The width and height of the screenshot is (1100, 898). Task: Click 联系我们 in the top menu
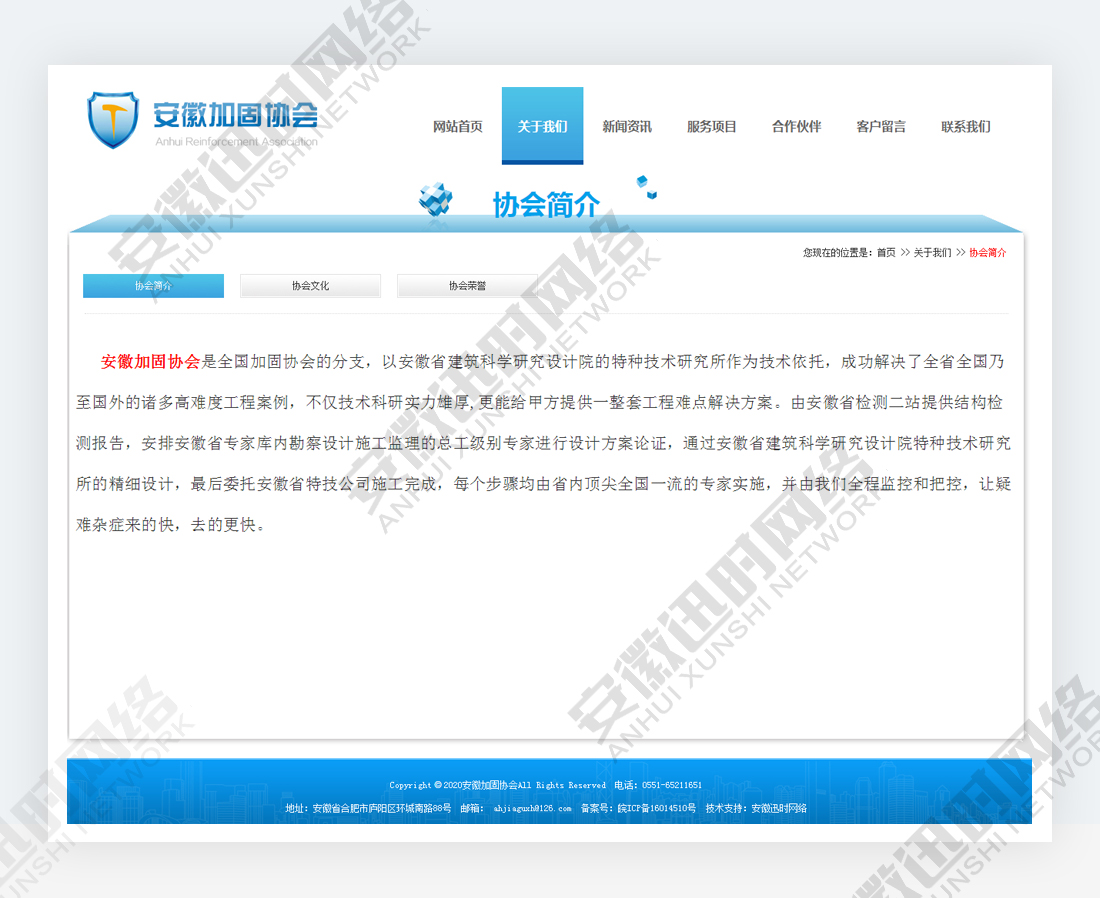[x=966, y=127]
